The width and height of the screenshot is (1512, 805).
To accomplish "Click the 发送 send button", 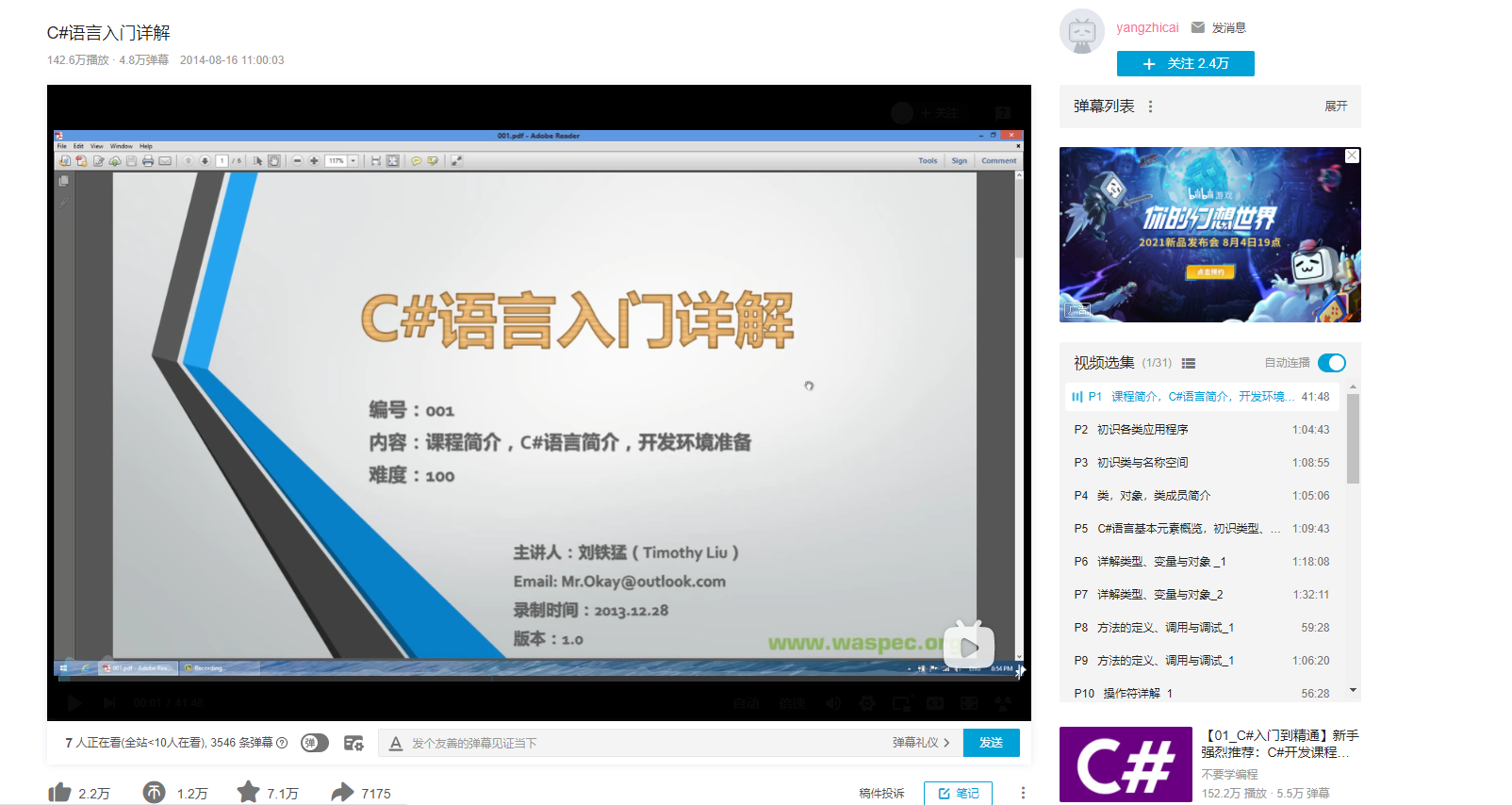I will tap(991, 743).
